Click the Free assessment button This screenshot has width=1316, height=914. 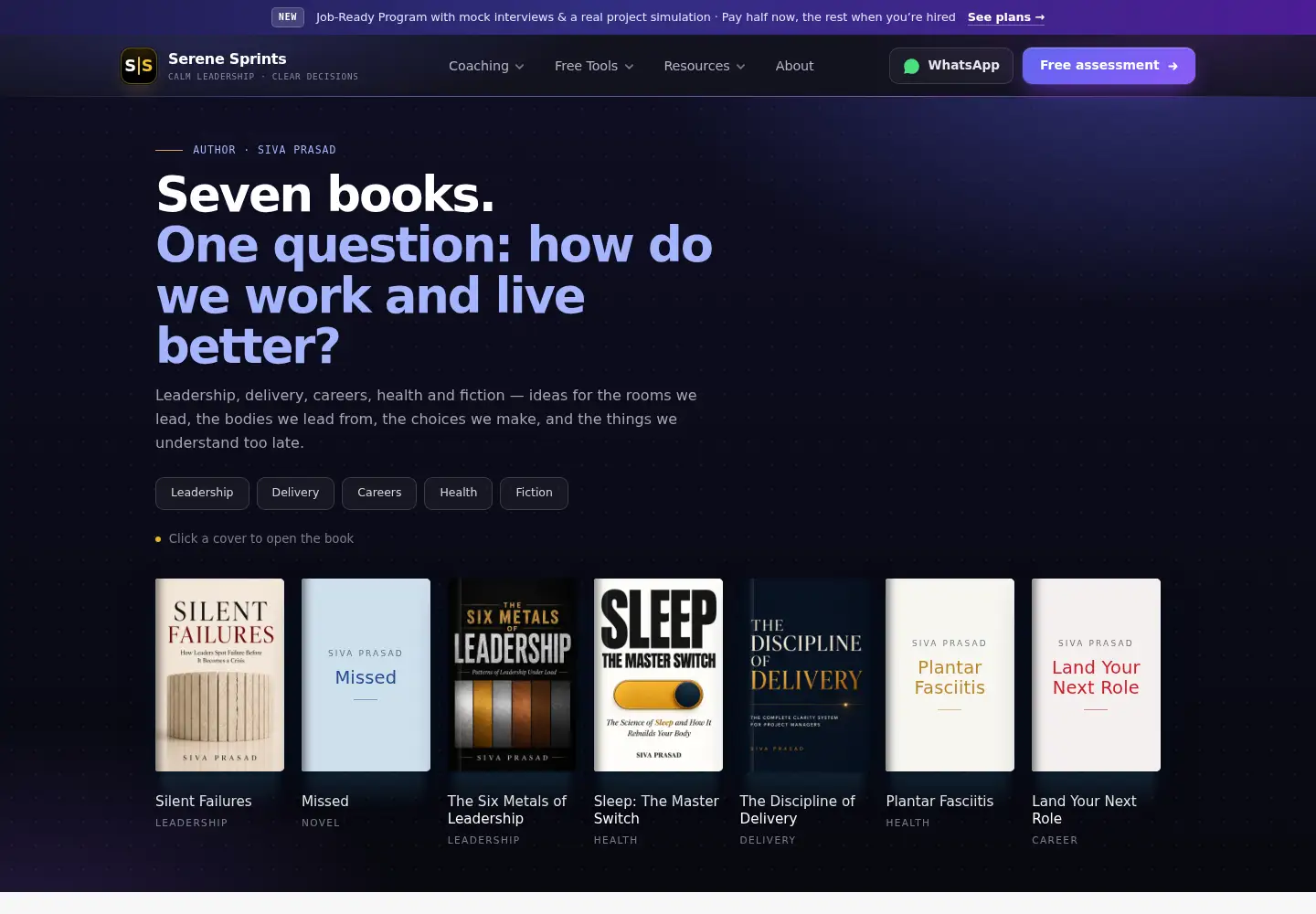coord(1109,66)
